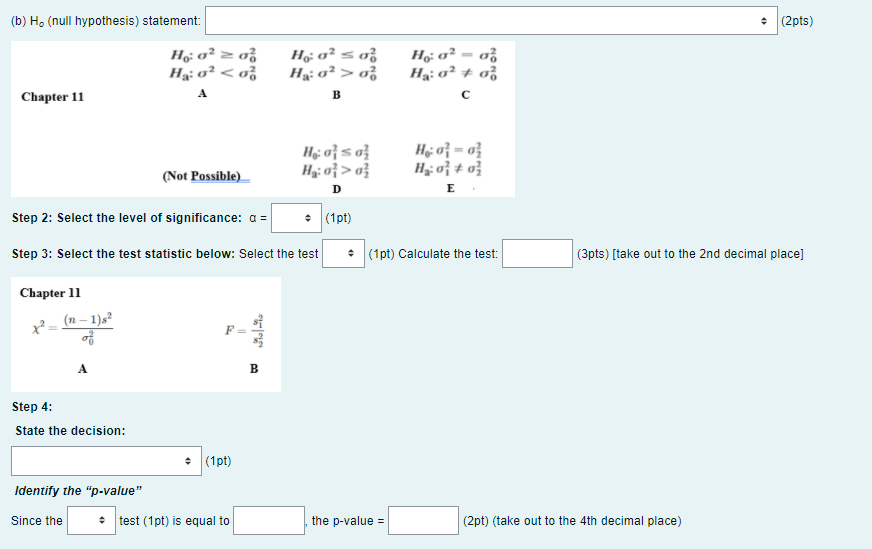Click the 'Identify the p-value' heading
Screen dimensions: 872x549
[78, 491]
